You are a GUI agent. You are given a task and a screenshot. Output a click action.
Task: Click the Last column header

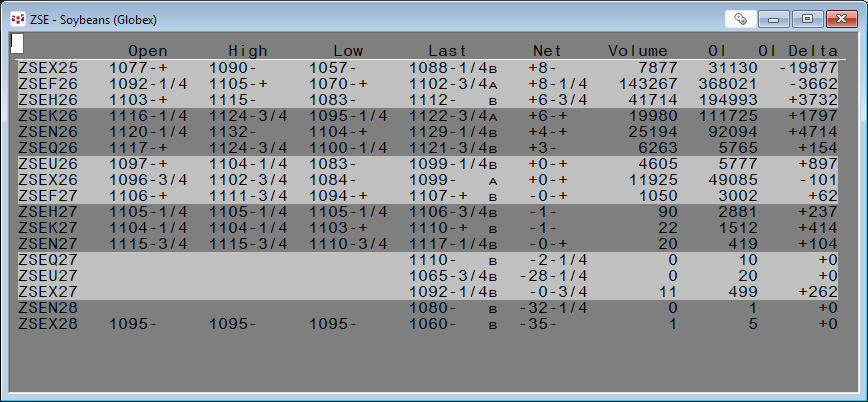447,51
